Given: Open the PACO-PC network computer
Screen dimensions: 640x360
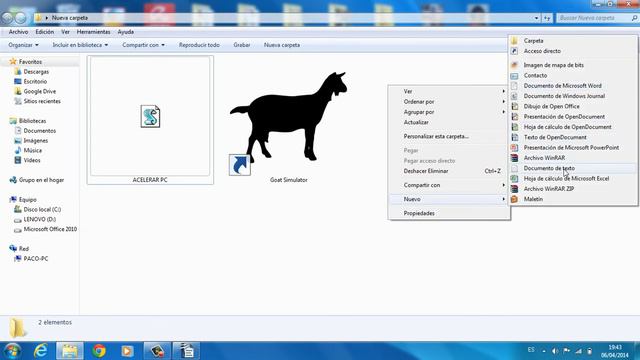Looking at the screenshot, I should tap(31, 258).
